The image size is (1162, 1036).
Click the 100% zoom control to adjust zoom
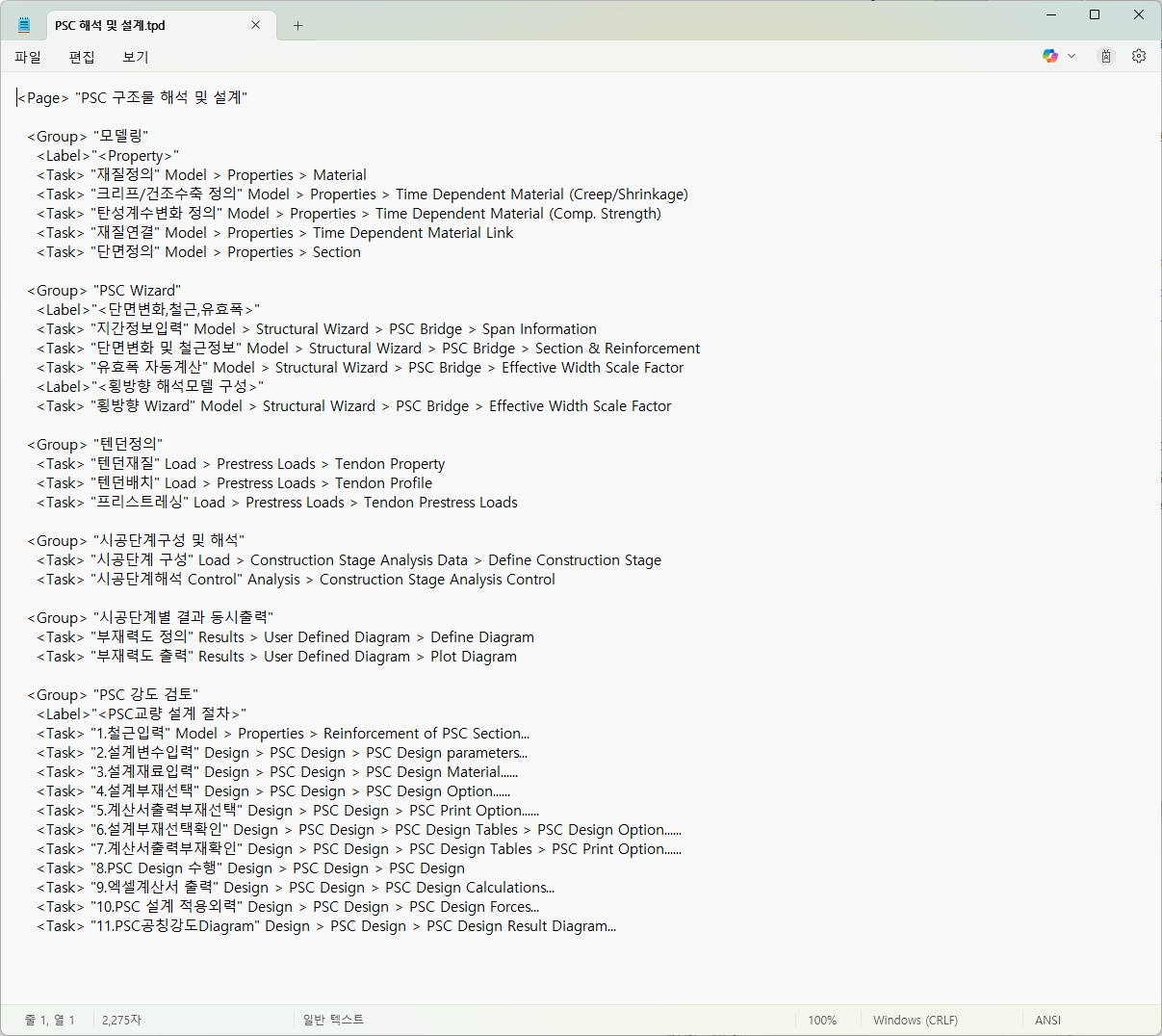(823, 1020)
